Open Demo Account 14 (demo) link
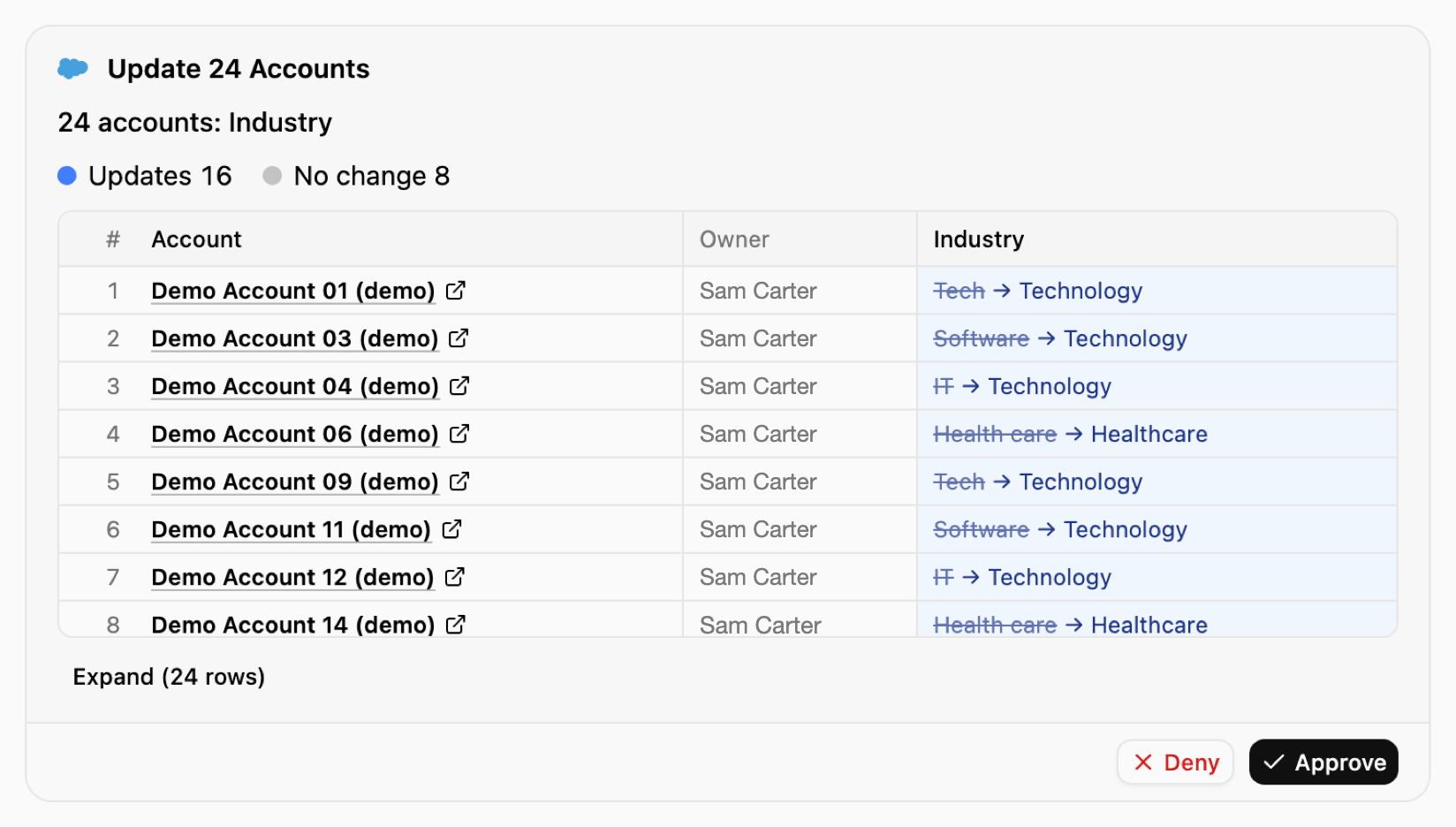1456x827 pixels. (x=293, y=625)
